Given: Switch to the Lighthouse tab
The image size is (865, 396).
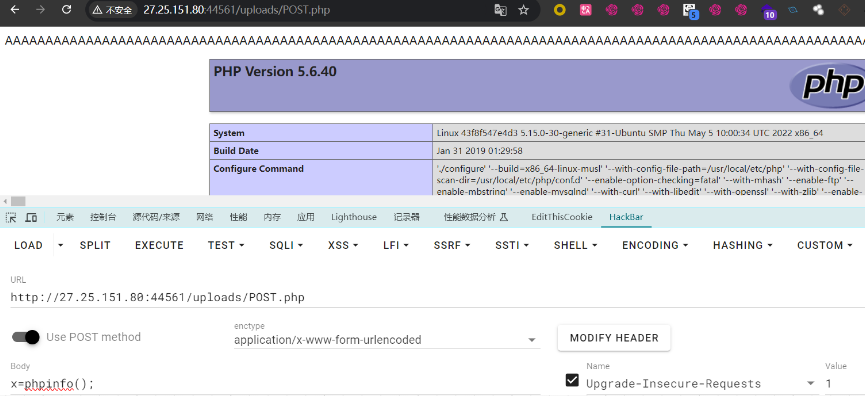Looking at the screenshot, I should tap(354, 217).
